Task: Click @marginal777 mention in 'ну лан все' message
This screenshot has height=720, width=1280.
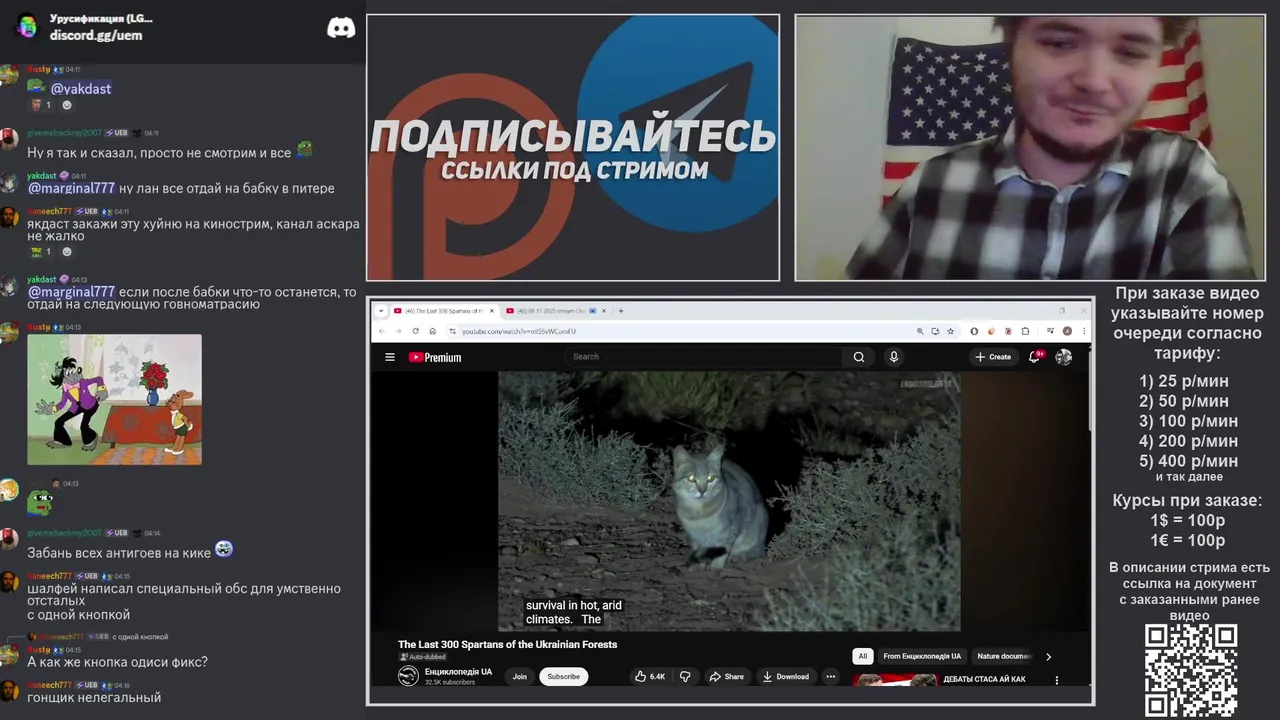Action: click(71, 188)
